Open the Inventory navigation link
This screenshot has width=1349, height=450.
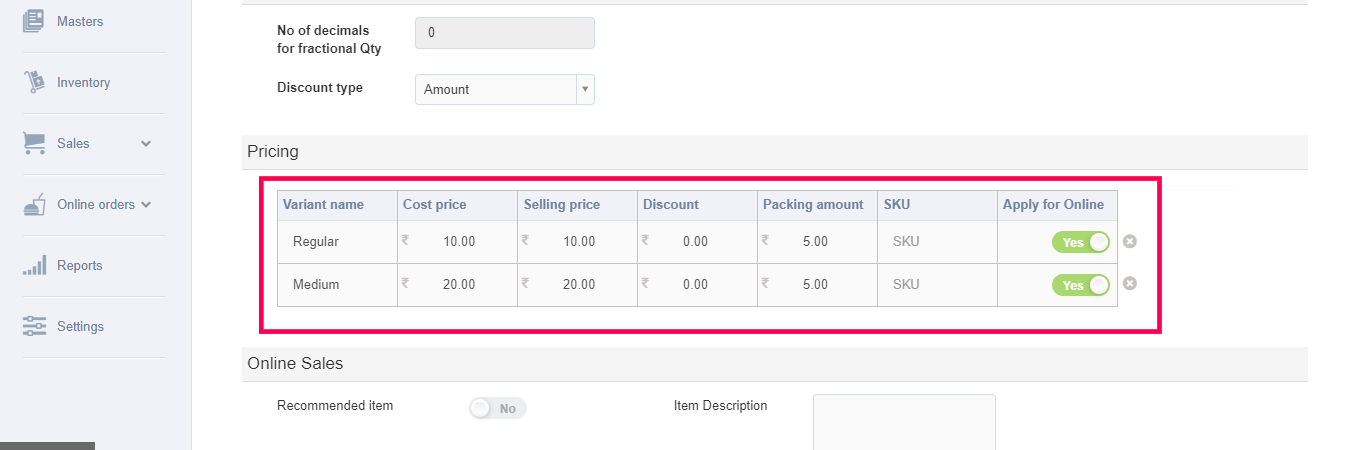coord(84,83)
